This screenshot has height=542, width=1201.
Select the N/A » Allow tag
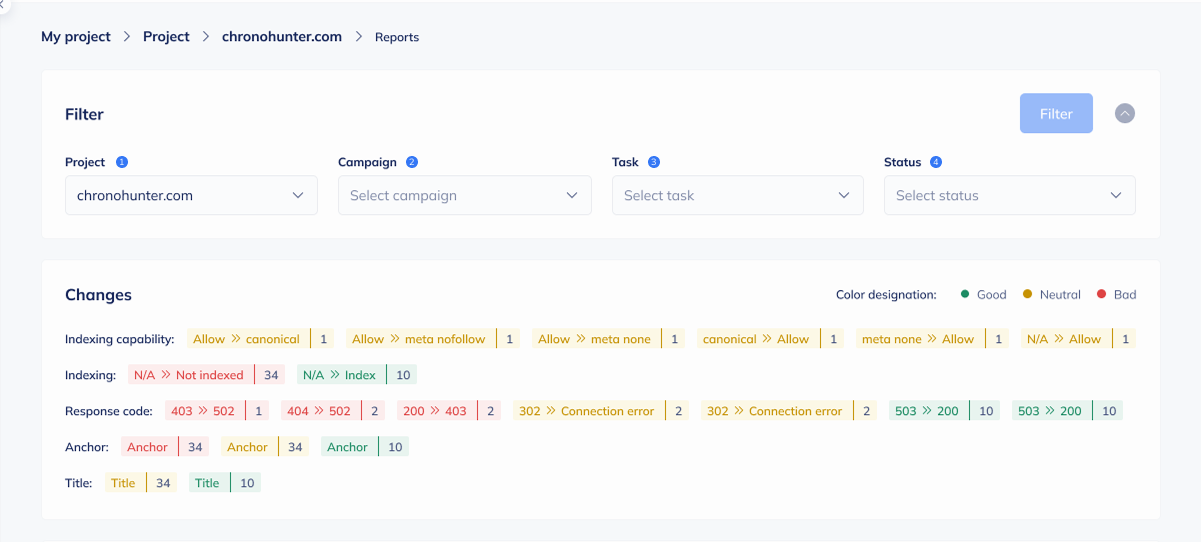click(1078, 339)
